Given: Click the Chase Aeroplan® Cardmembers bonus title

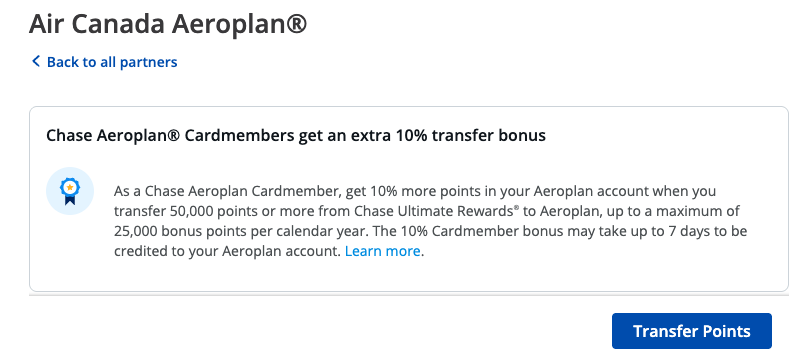Looking at the screenshot, I should pyautogui.click(x=296, y=136).
